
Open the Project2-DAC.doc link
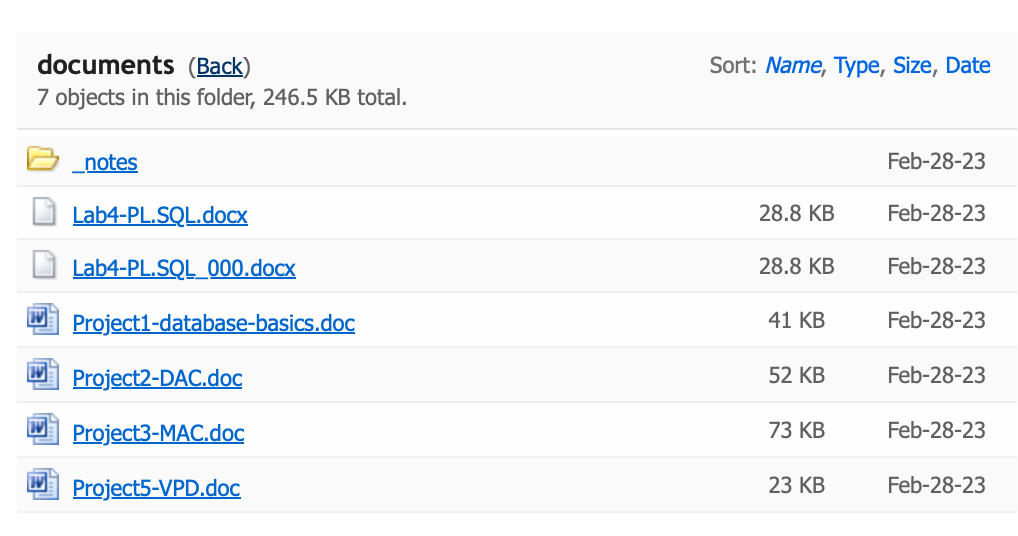[x=157, y=378]
